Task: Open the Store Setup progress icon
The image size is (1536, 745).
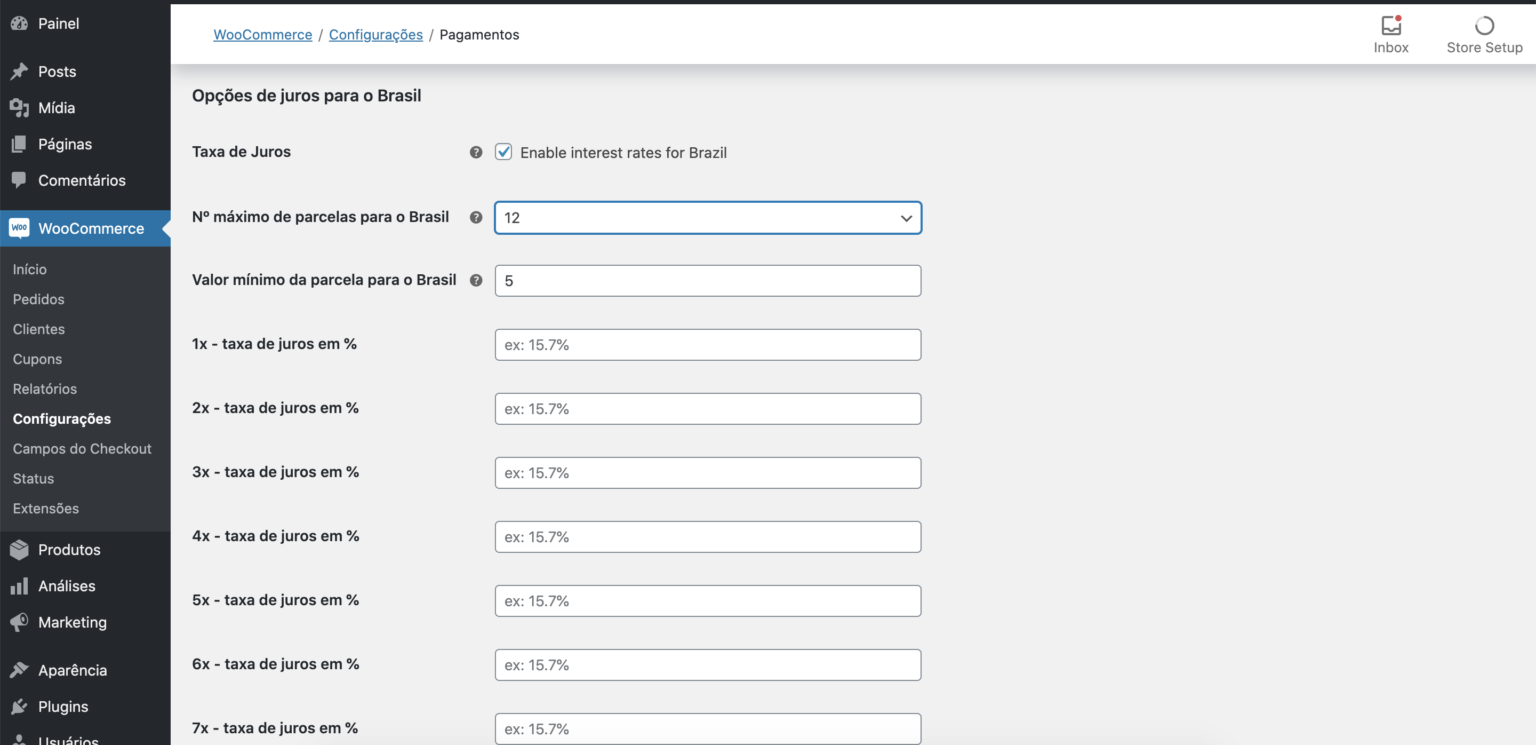Action: coord(1484,26)
